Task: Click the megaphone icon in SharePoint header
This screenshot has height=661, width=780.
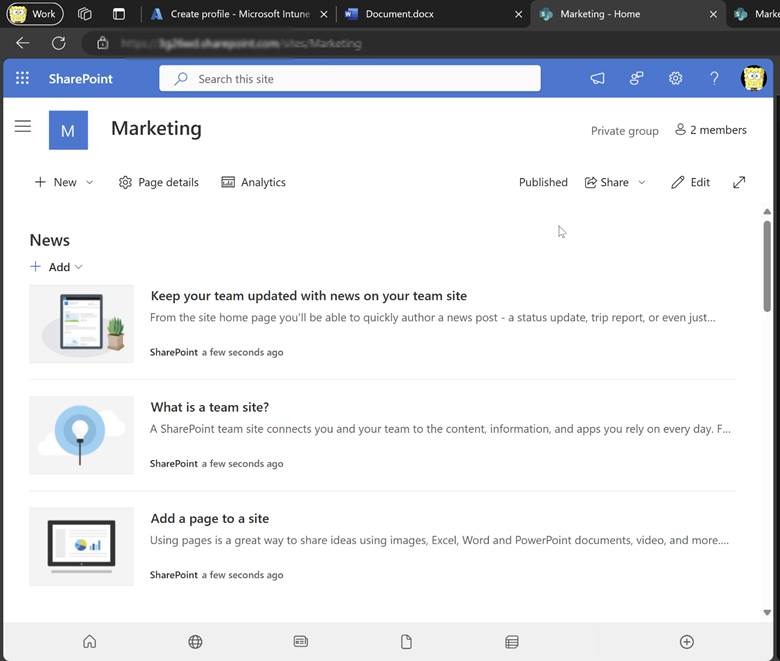Action: click(x=597, y=79)
